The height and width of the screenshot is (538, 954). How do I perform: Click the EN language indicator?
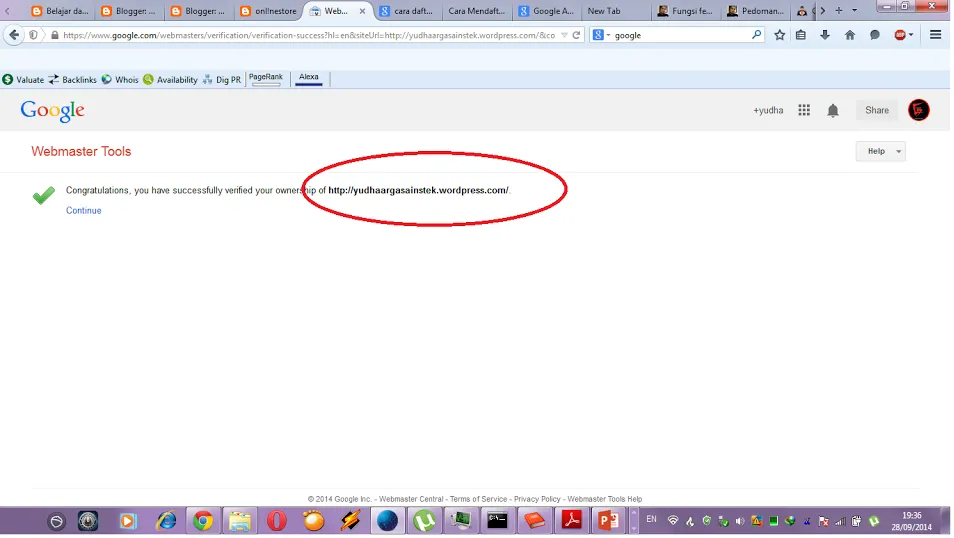[x=651, y=519]
